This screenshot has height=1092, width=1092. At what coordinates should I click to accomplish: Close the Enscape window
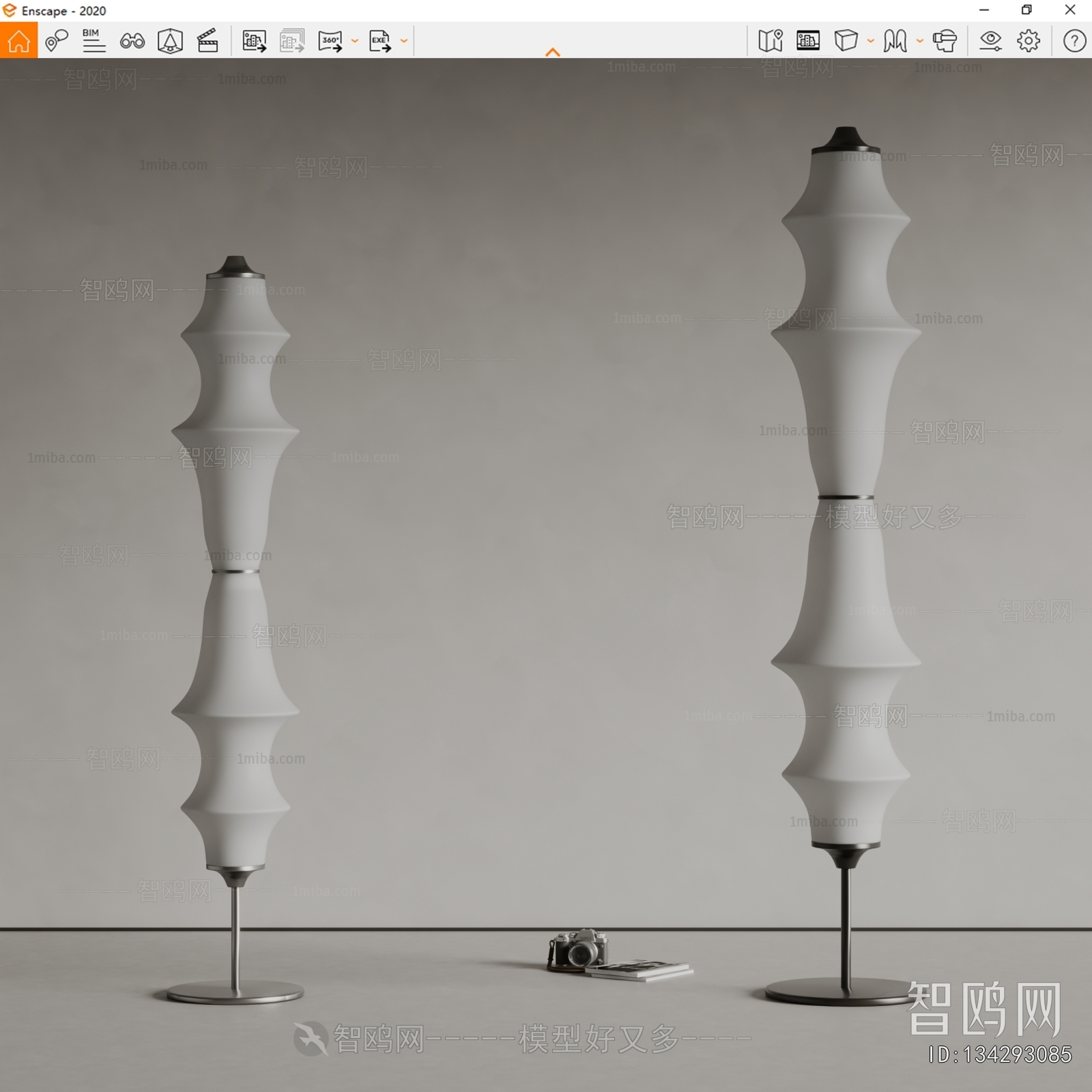pyautogui.click(x=1070, y=10)
